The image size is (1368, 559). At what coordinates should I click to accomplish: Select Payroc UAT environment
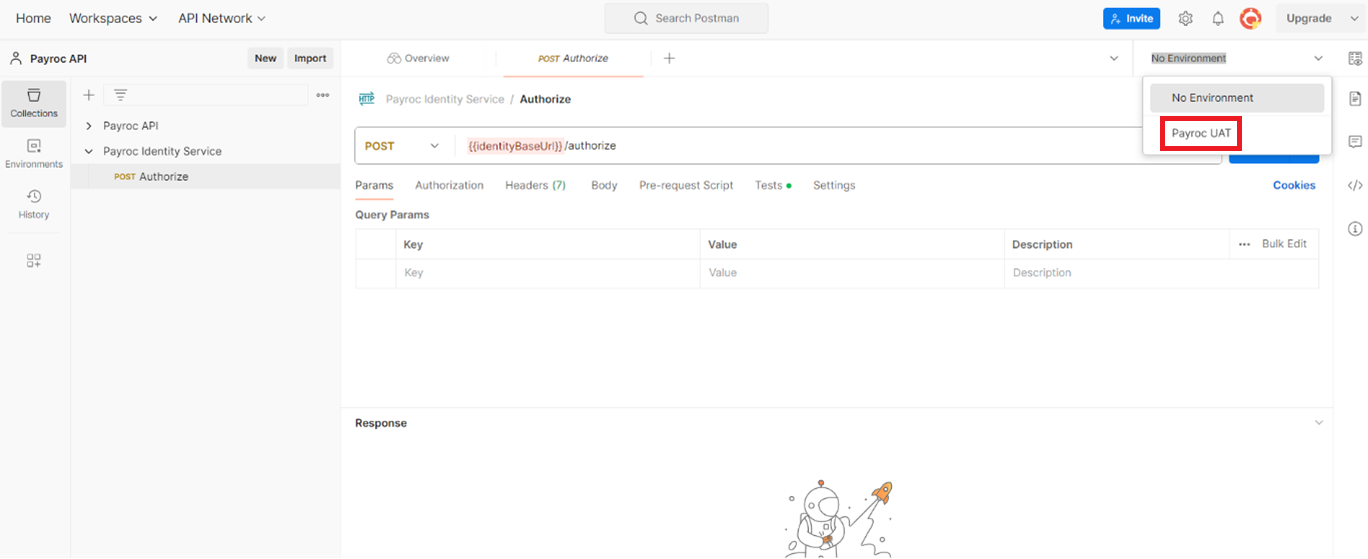[1201, 133]
